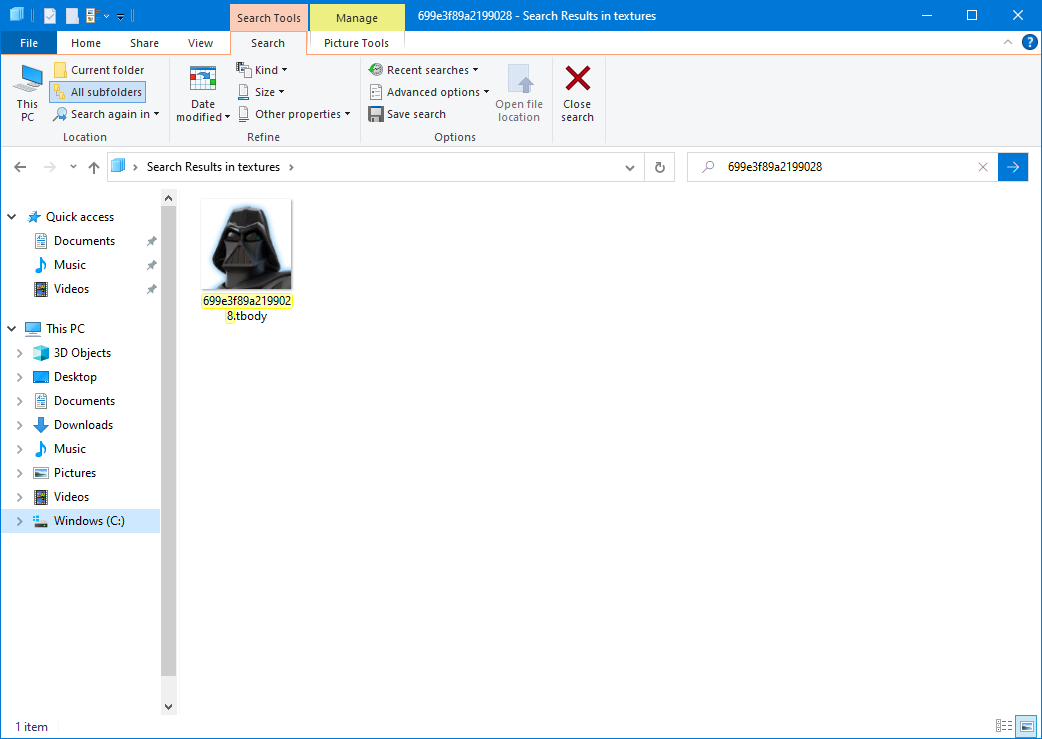1042x739 pixels.
Task: Open Videos under This PC
Action: (x=70, y=496)
